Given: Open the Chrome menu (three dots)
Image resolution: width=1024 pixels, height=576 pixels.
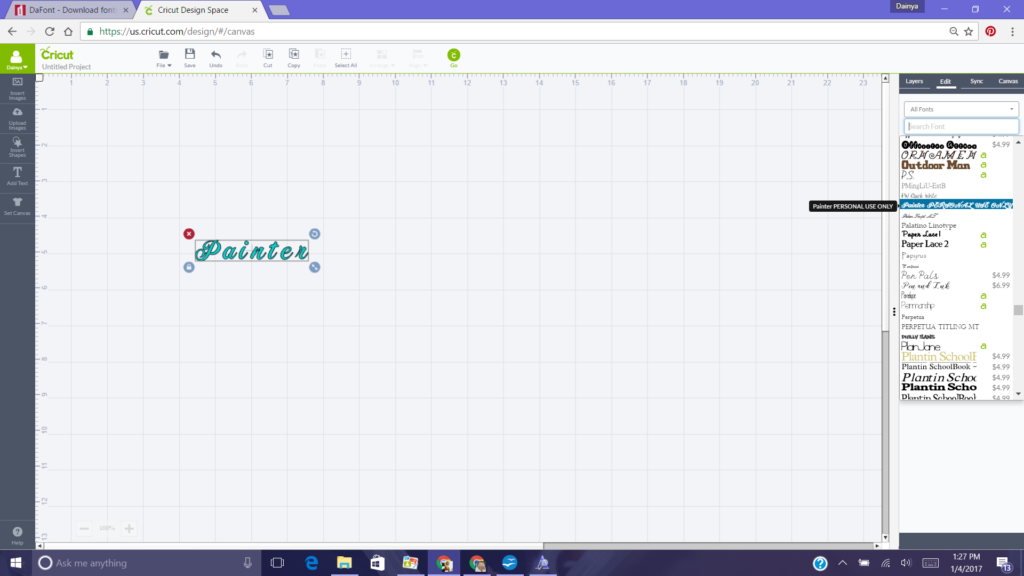Looking at the screenshot, I should [1013, 31].
